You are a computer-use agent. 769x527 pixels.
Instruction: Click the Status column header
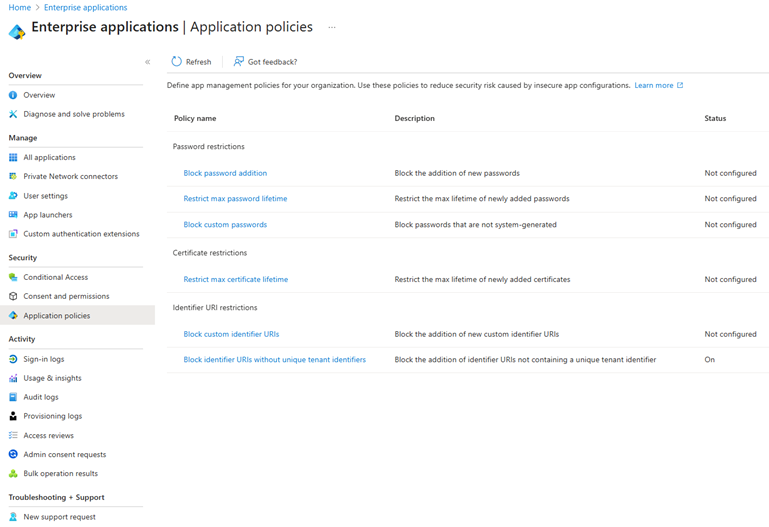tap(715, 118)
